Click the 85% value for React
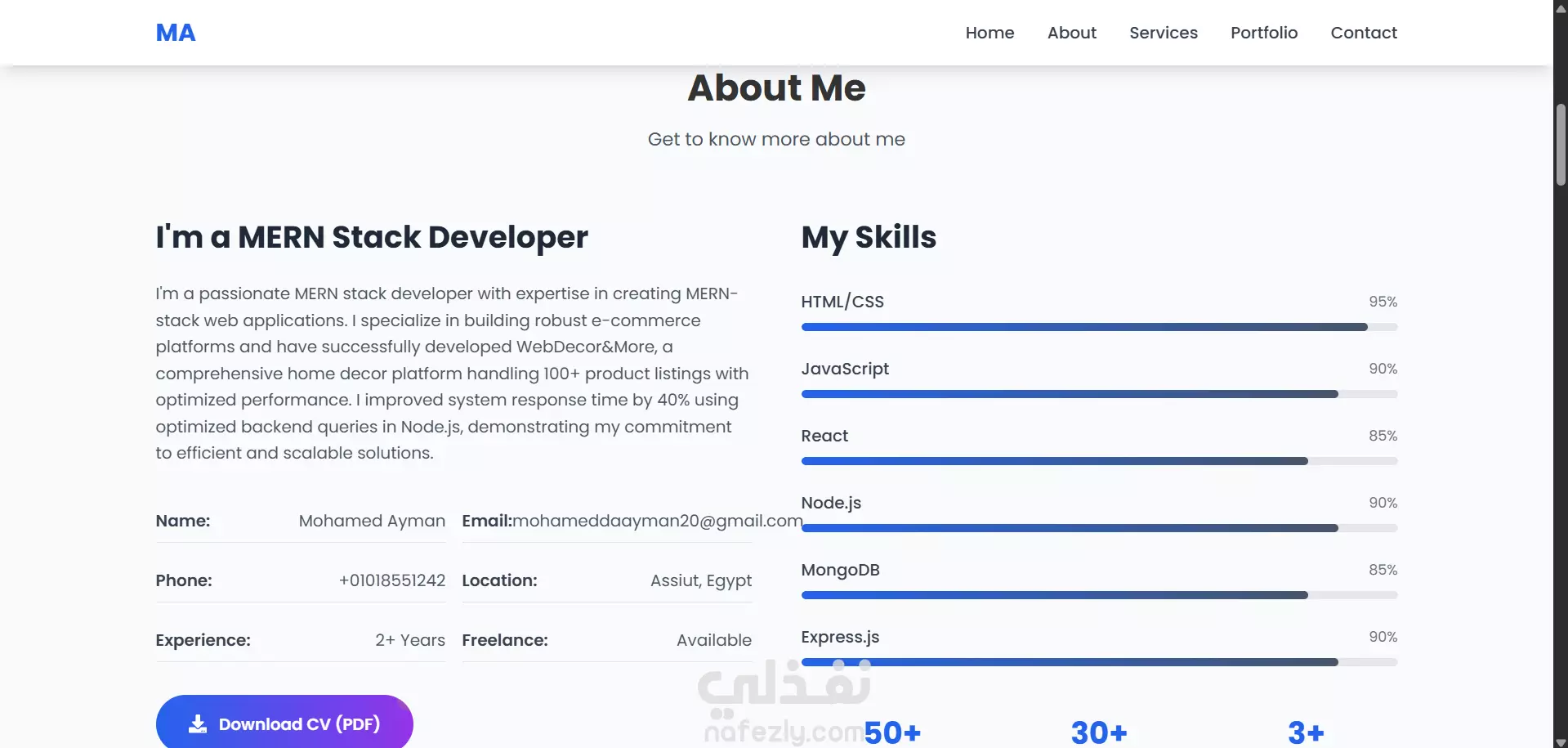Screen dimensions: 1568x748 1383,436
